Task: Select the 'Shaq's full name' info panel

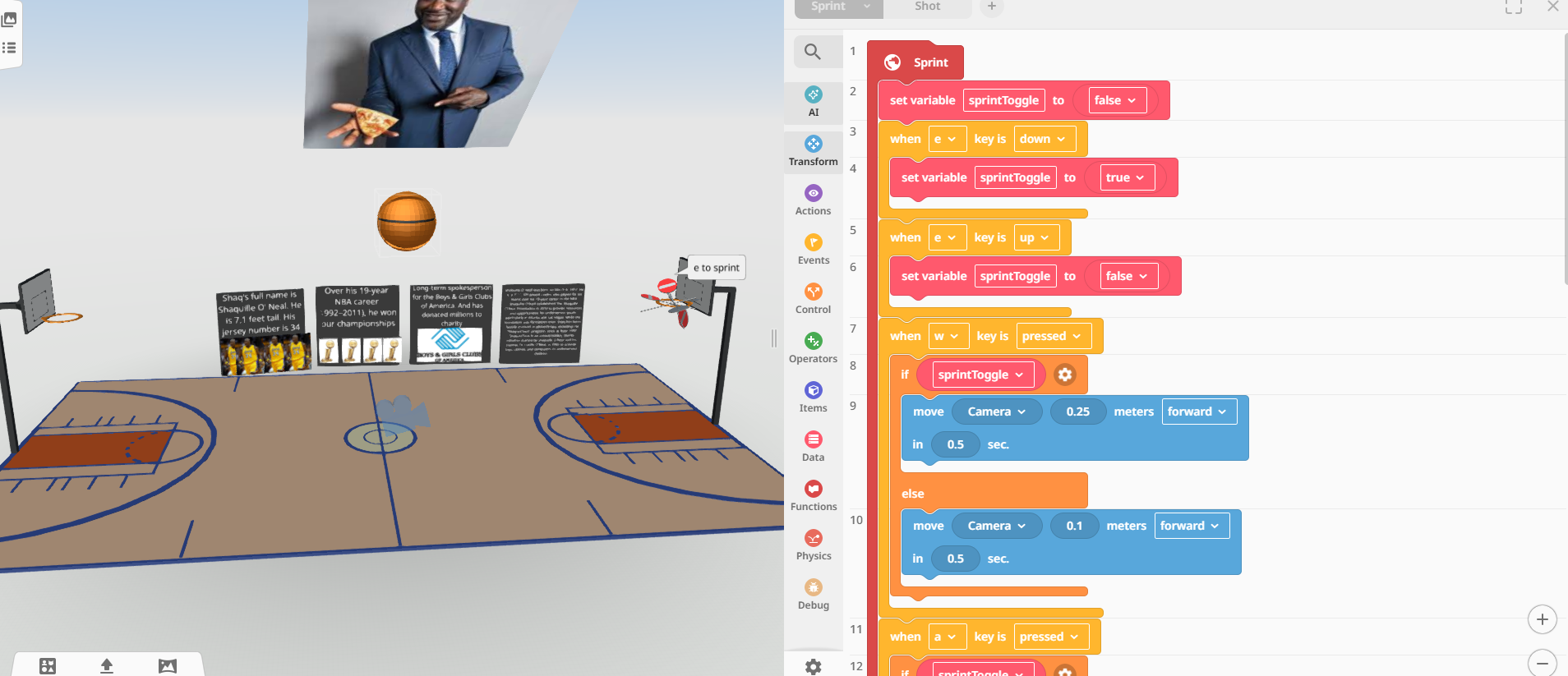Action: (x=263, y=332)
